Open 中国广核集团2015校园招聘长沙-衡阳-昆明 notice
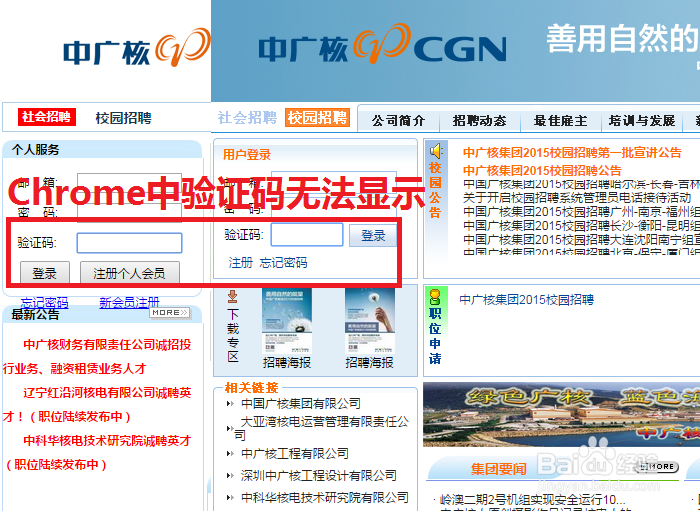700x511 pixels. (x=581, y=225)
